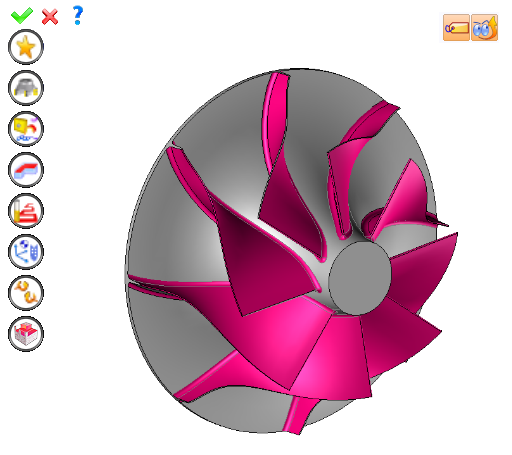This screenshot has height=455, width=512.
Task: Select the gold star favorites icon
Action: [x=26, y=47]
